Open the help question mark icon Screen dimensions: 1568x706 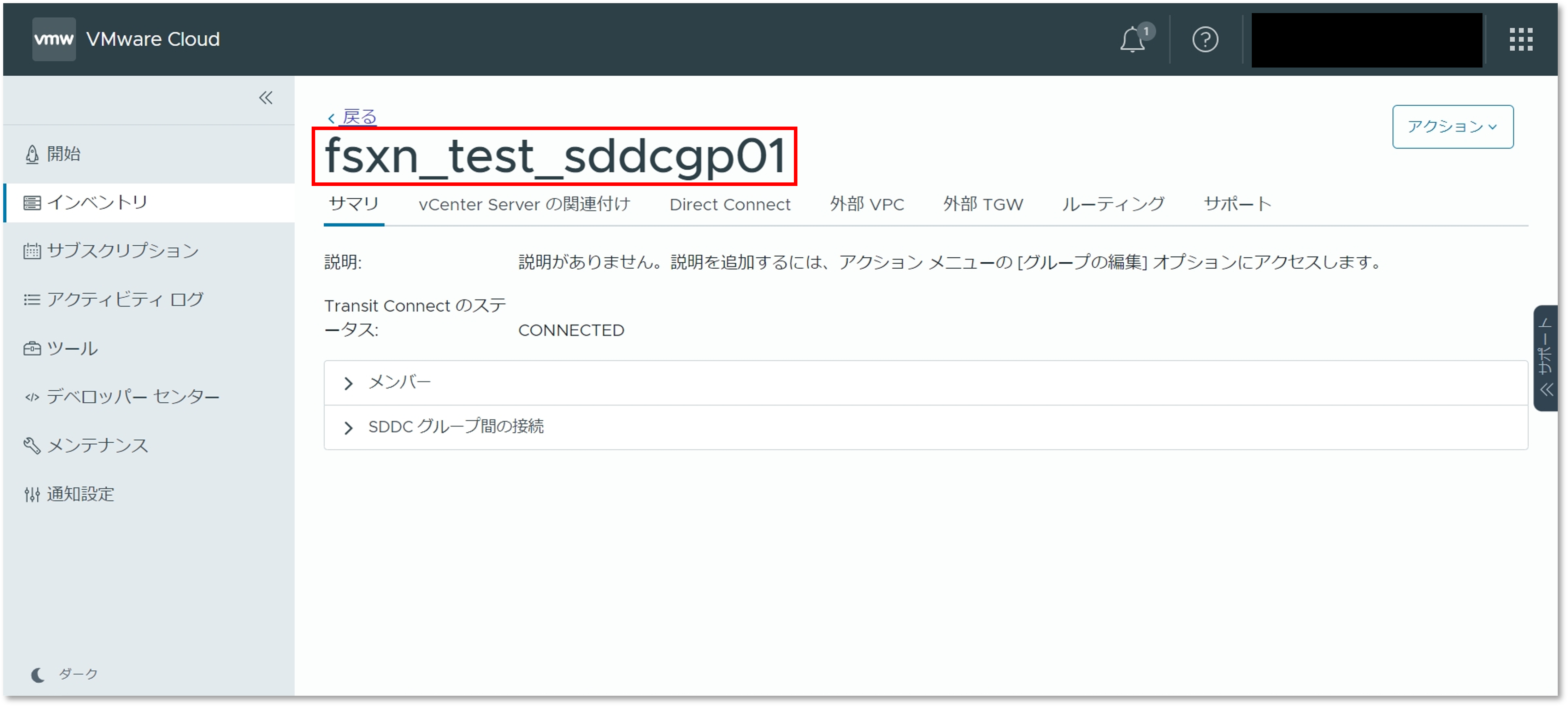click(x=1204, y=40)
